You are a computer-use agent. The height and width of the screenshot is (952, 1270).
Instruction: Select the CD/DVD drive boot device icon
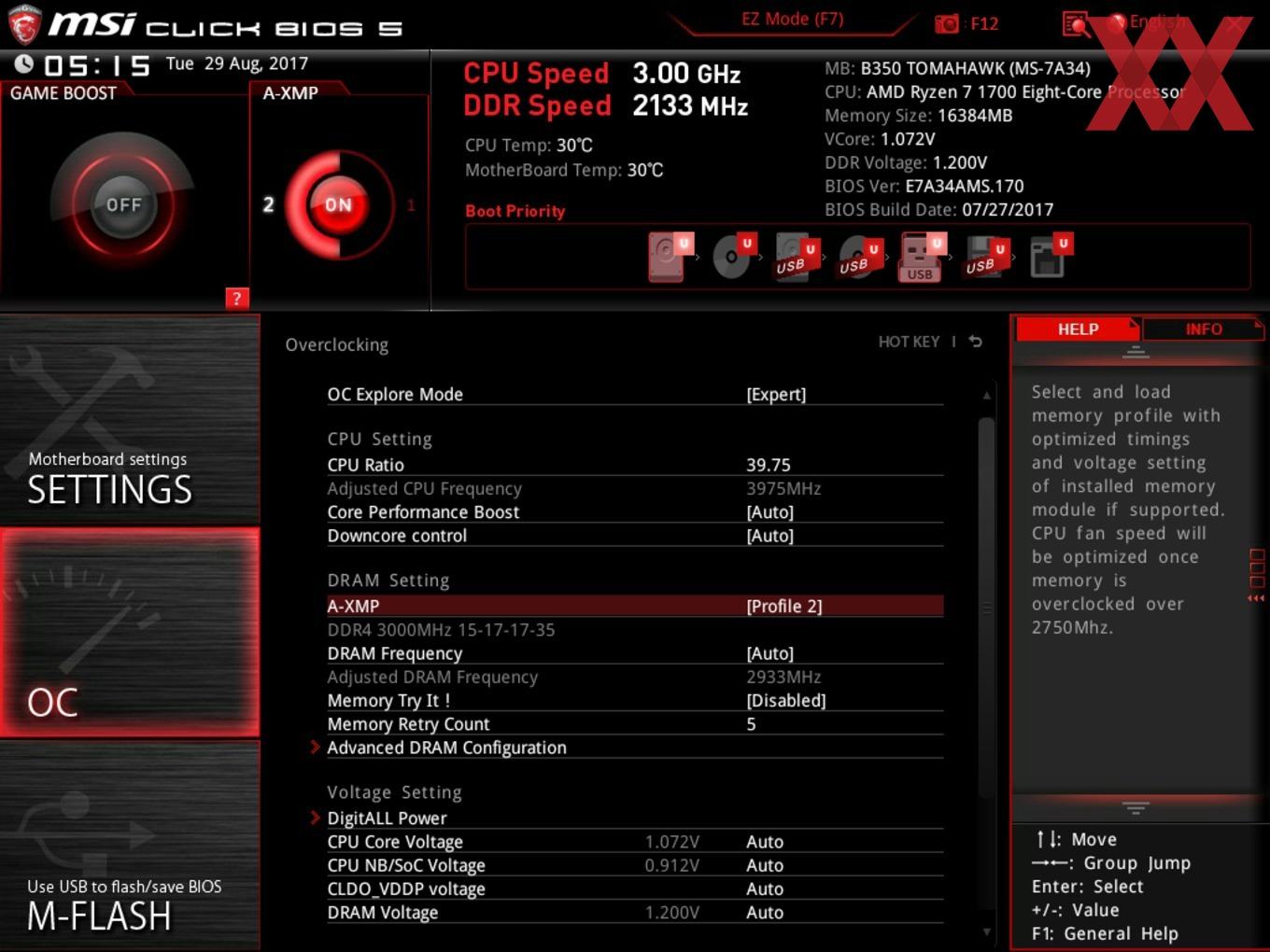(x=733, y=257)
